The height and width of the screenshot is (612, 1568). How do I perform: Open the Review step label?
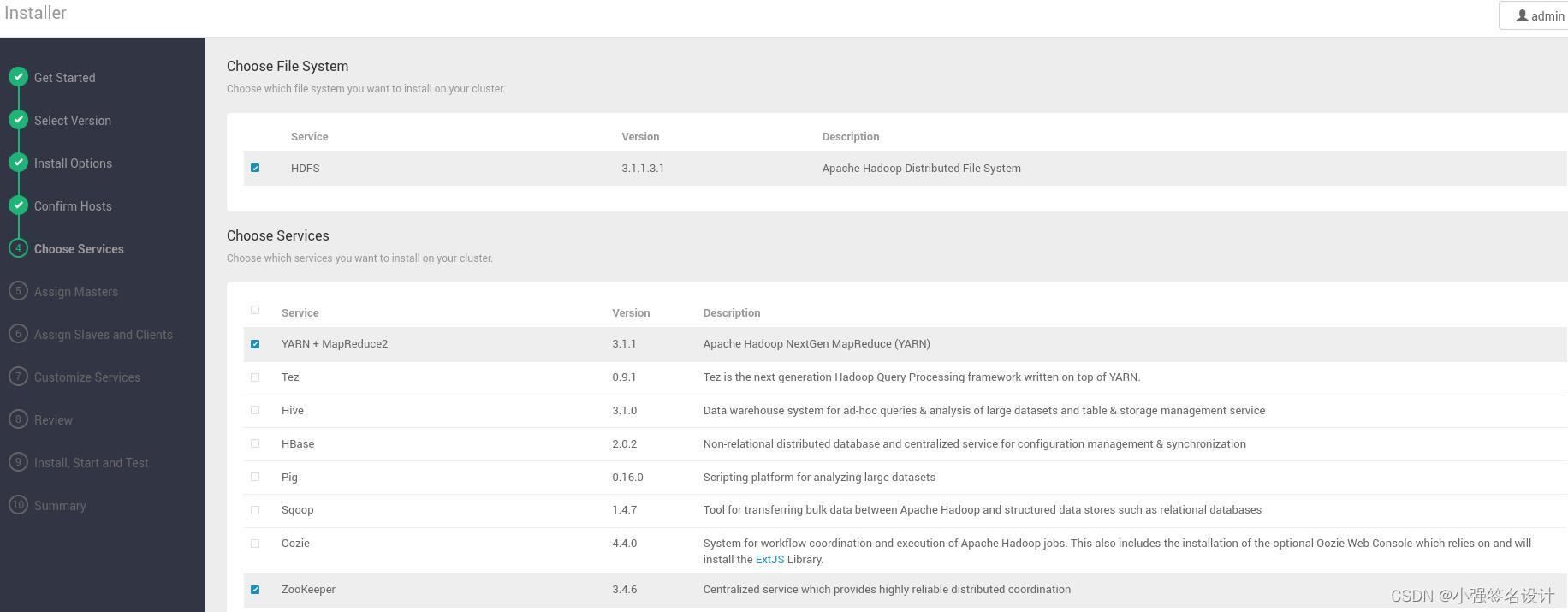(x=53, y=420)
